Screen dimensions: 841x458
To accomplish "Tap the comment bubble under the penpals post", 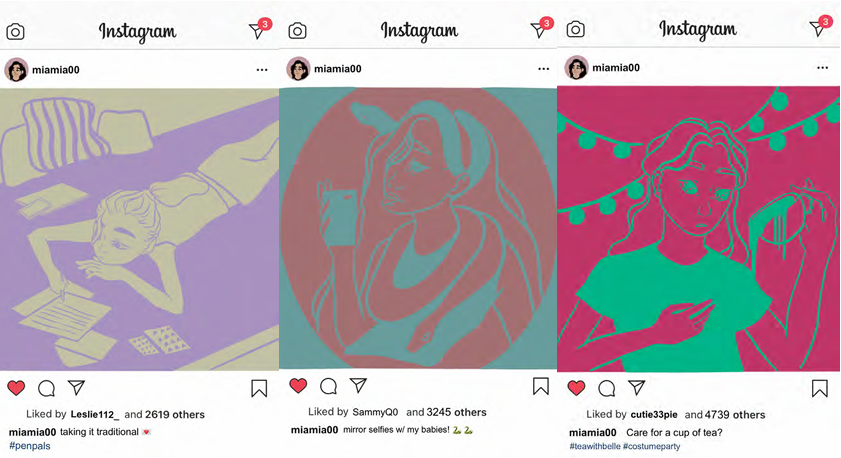I will (47, 388).
